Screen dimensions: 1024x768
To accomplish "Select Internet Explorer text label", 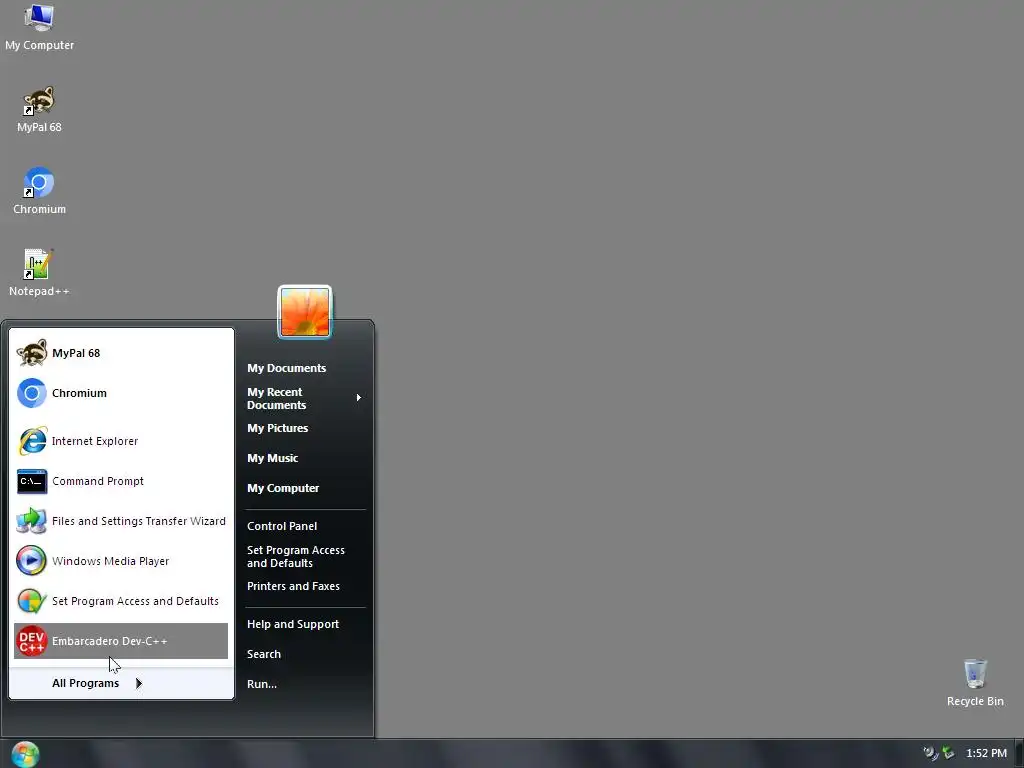I will tap(95, 441).
